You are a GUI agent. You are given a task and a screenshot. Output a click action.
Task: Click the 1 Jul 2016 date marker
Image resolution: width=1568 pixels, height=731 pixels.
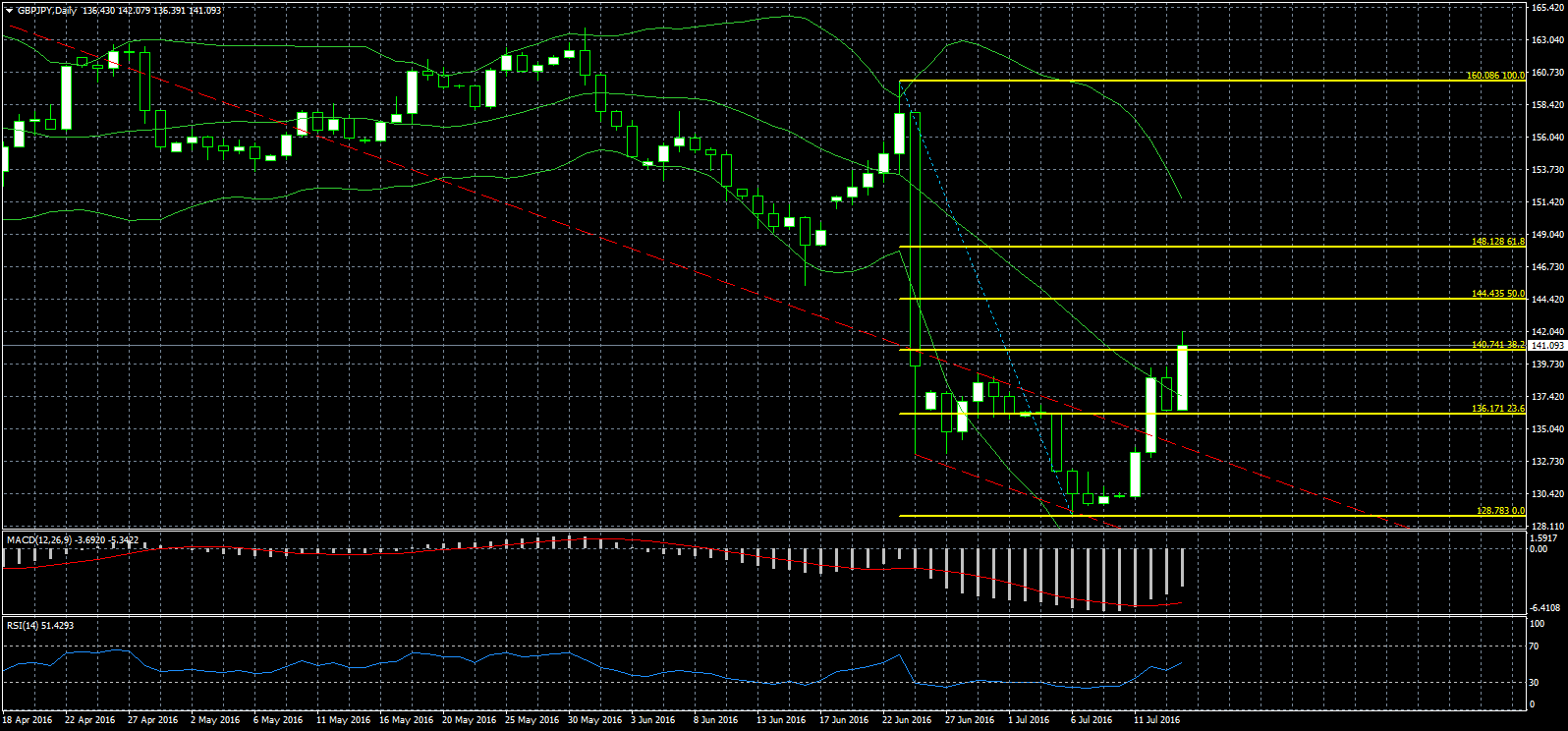point(1029,720)
